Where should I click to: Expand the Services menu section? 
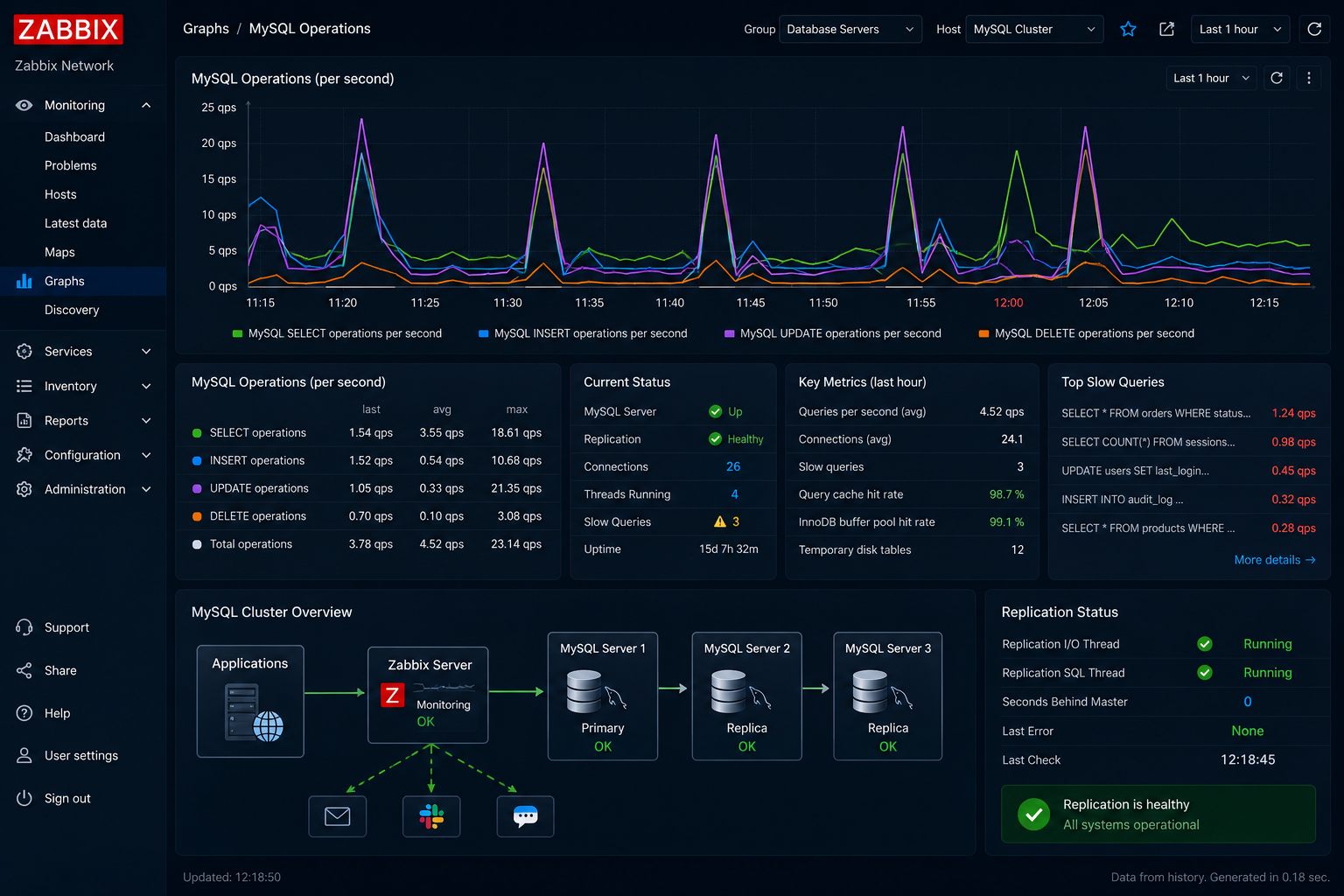point(146,351)
